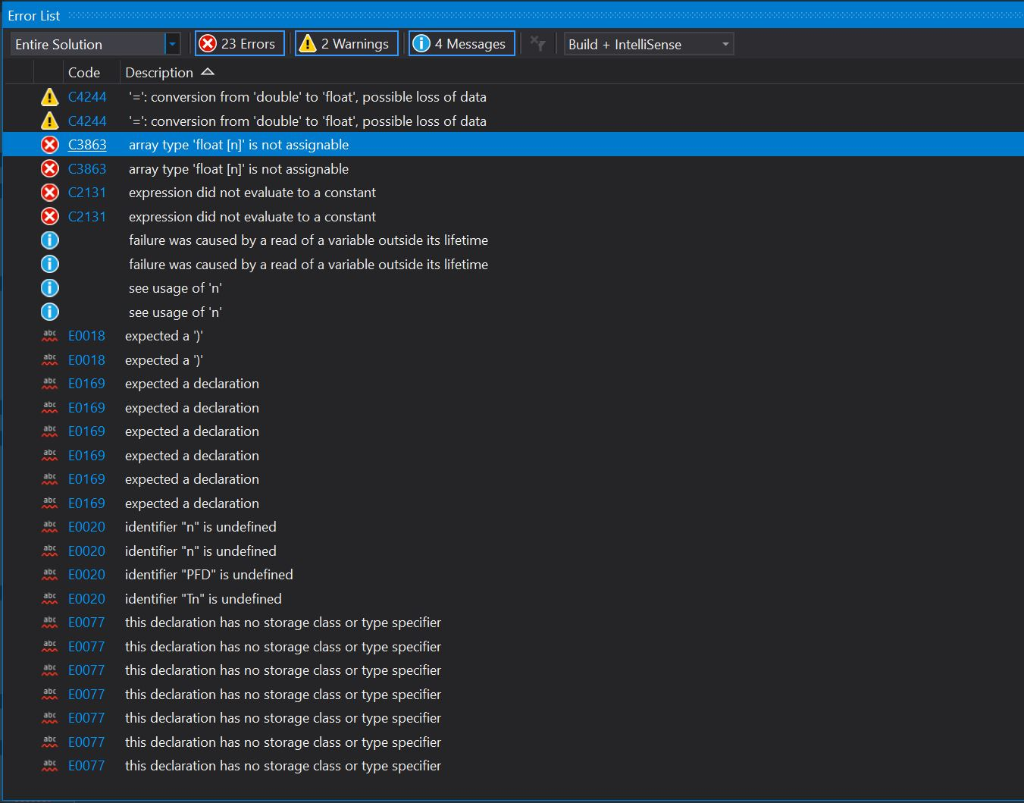Open E0020 code link for the PFD error
Viewport: 1024px width, 803px height.
tap(86, 575)
